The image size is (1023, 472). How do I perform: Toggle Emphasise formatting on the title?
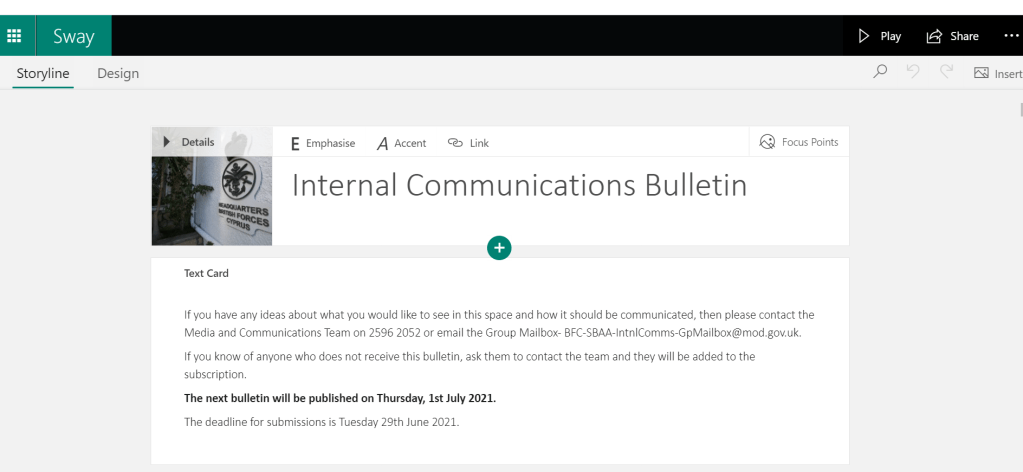[x=322, y=143]
